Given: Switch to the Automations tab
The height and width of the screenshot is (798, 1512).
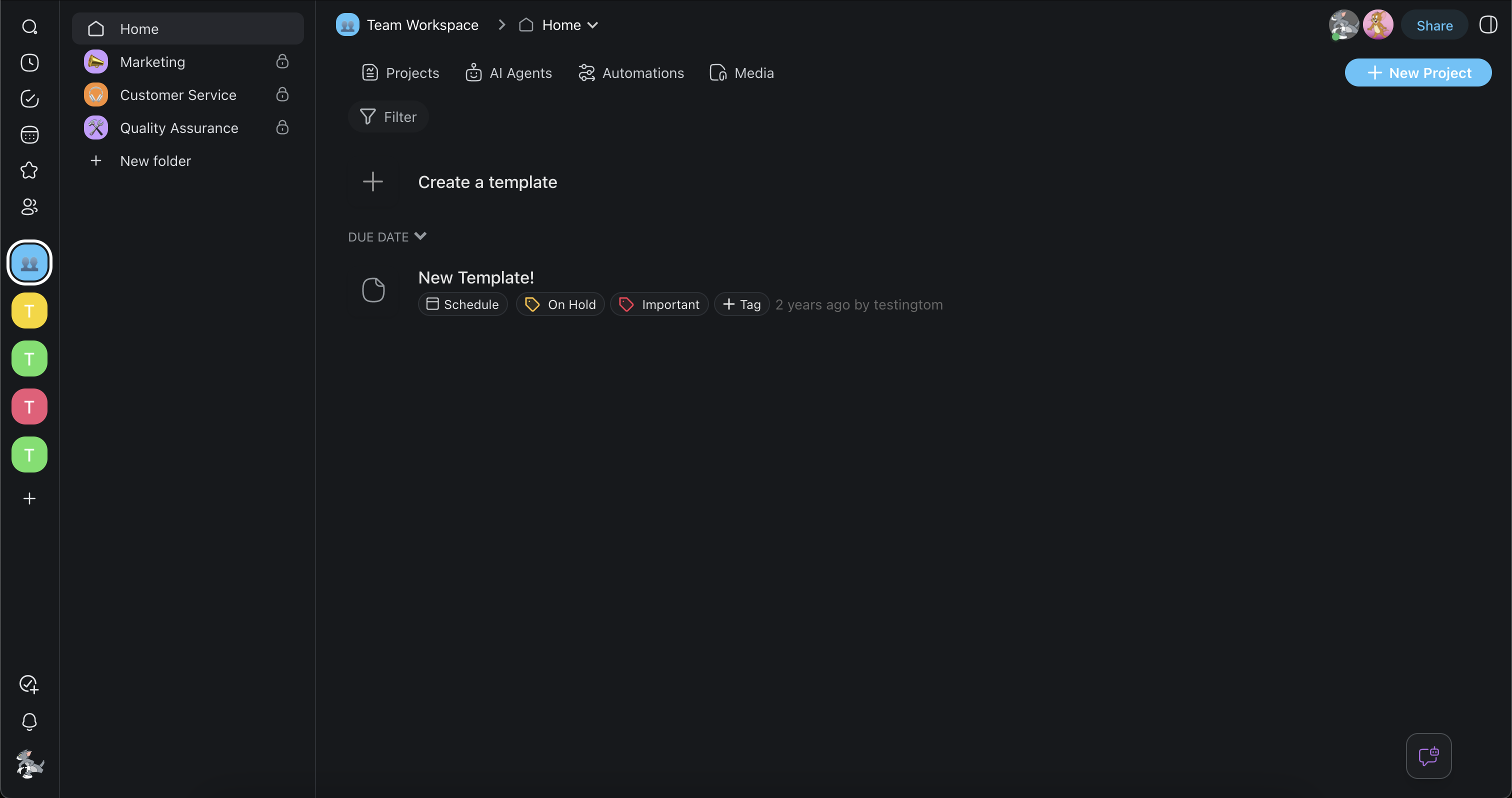Looking at the screenshot, I should click(x=631, y=73).
